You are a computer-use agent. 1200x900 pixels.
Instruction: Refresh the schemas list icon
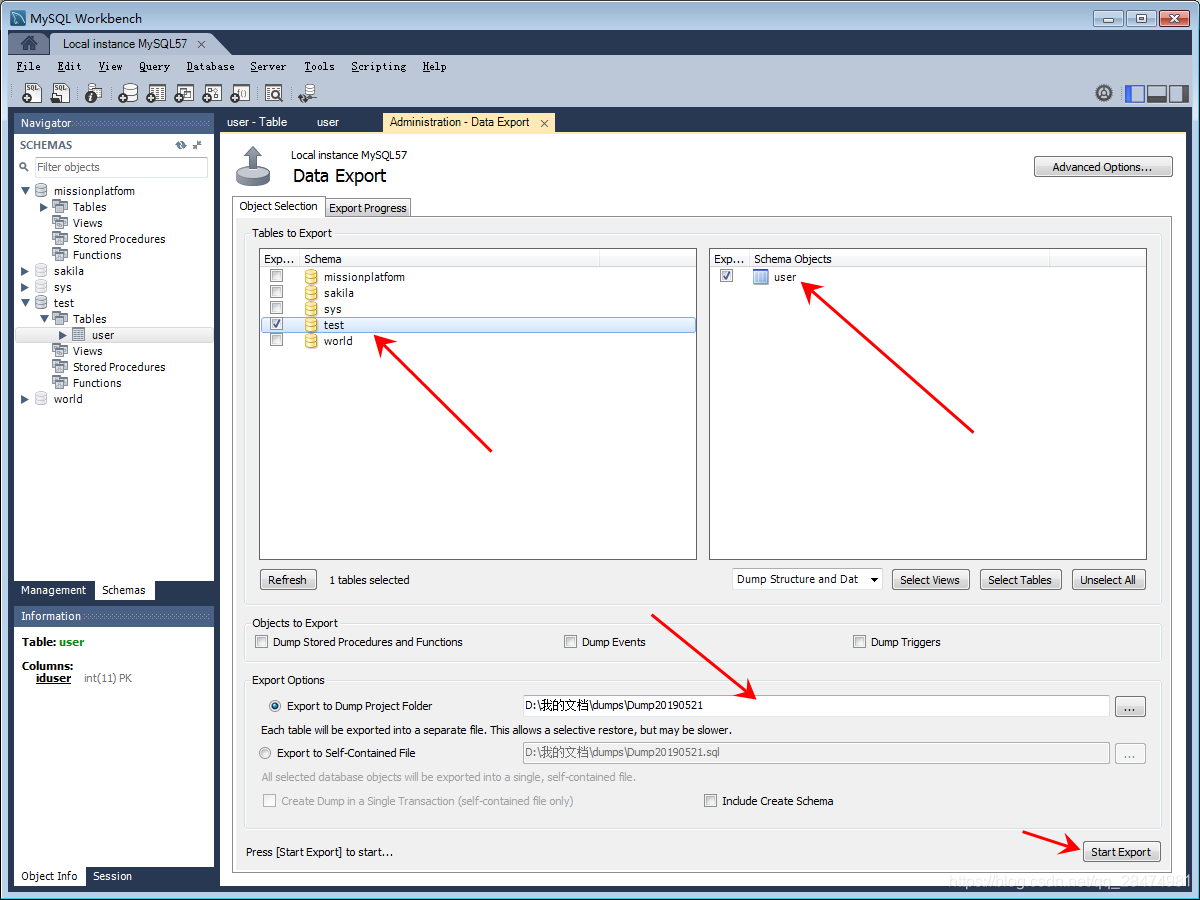click(181, 145)
